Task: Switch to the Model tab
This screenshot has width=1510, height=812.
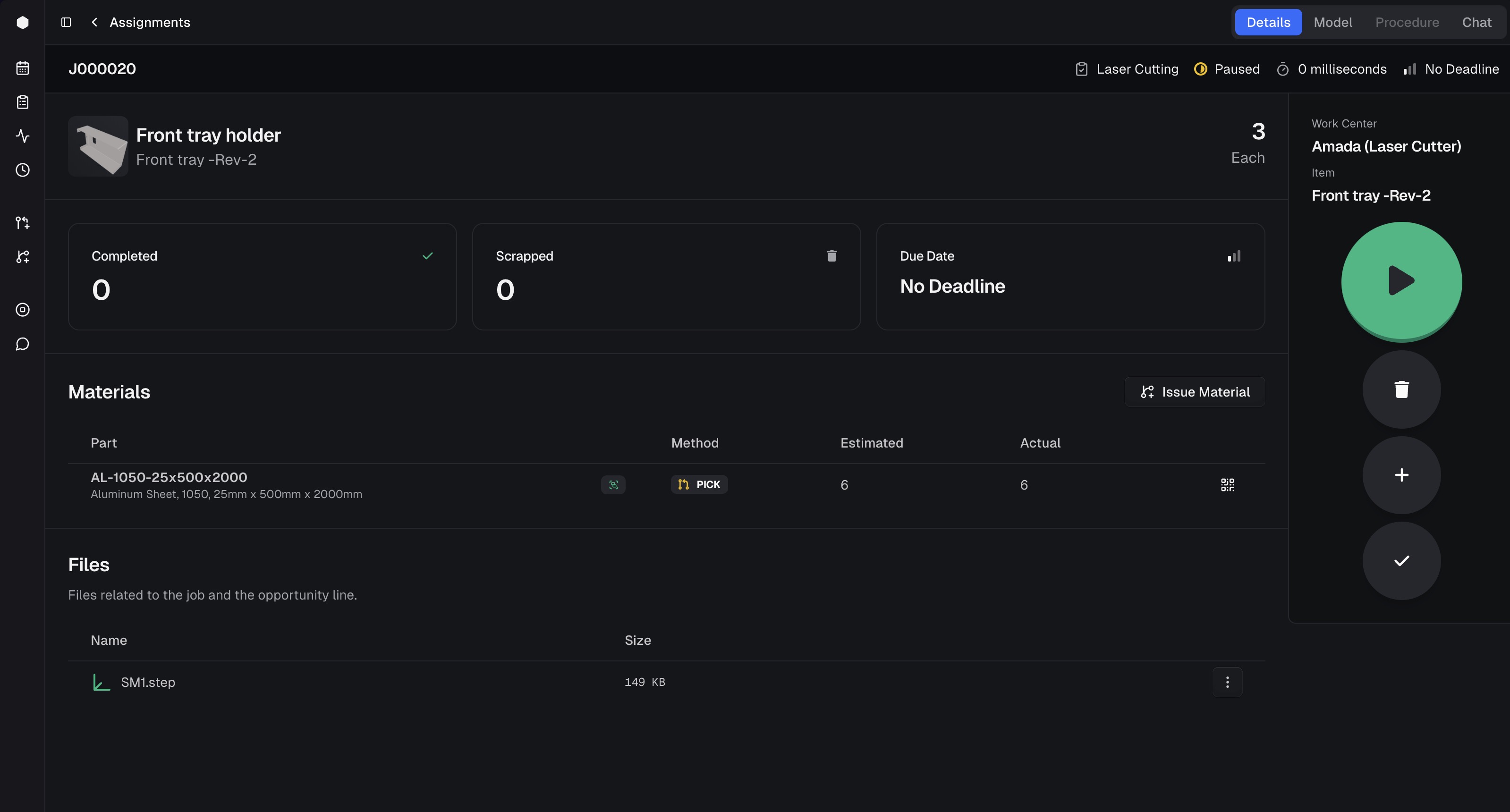Action: 1333,22
